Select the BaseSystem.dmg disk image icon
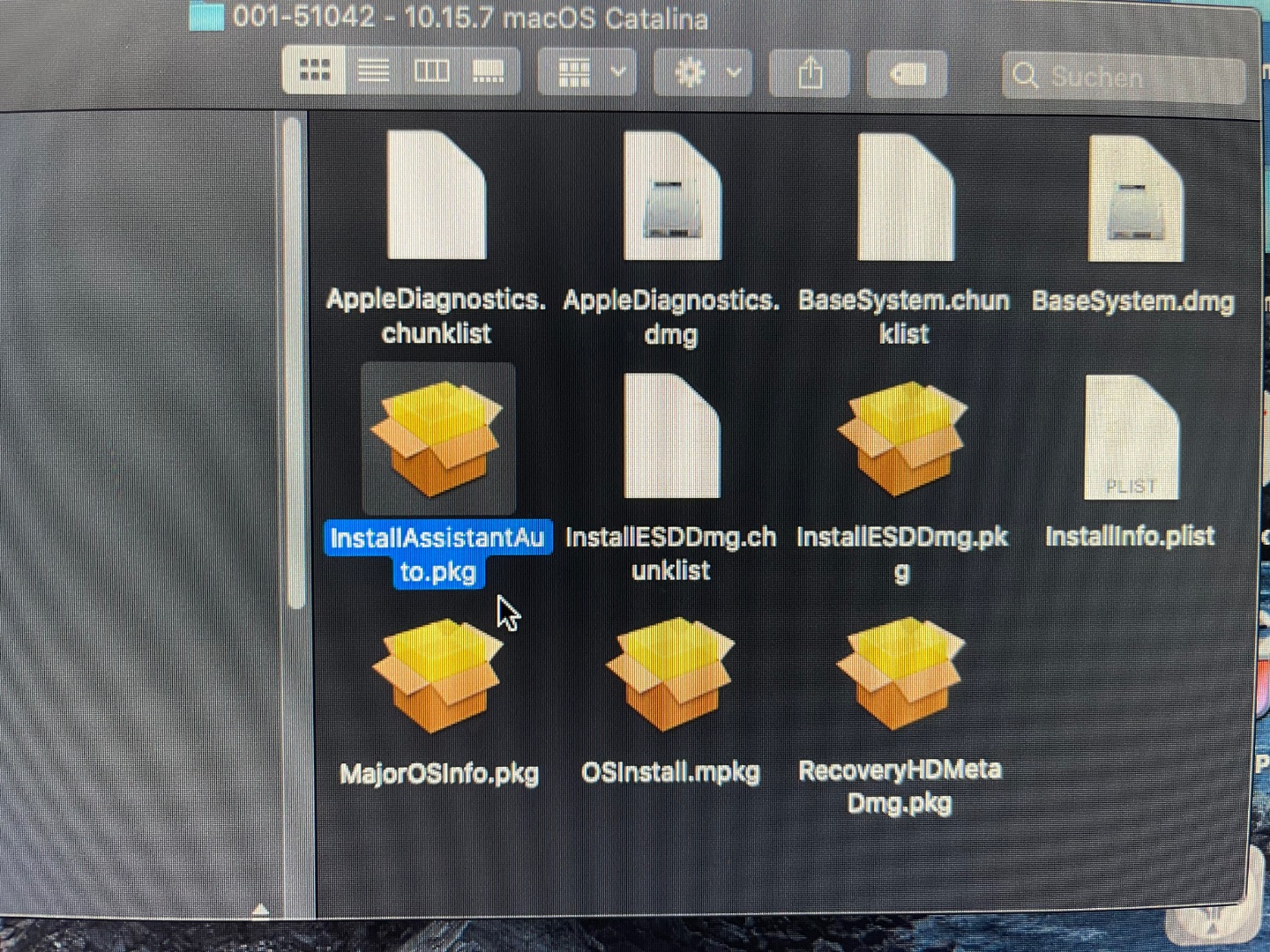Screen dimensions: 1270x952 [x=1136, y=199]
